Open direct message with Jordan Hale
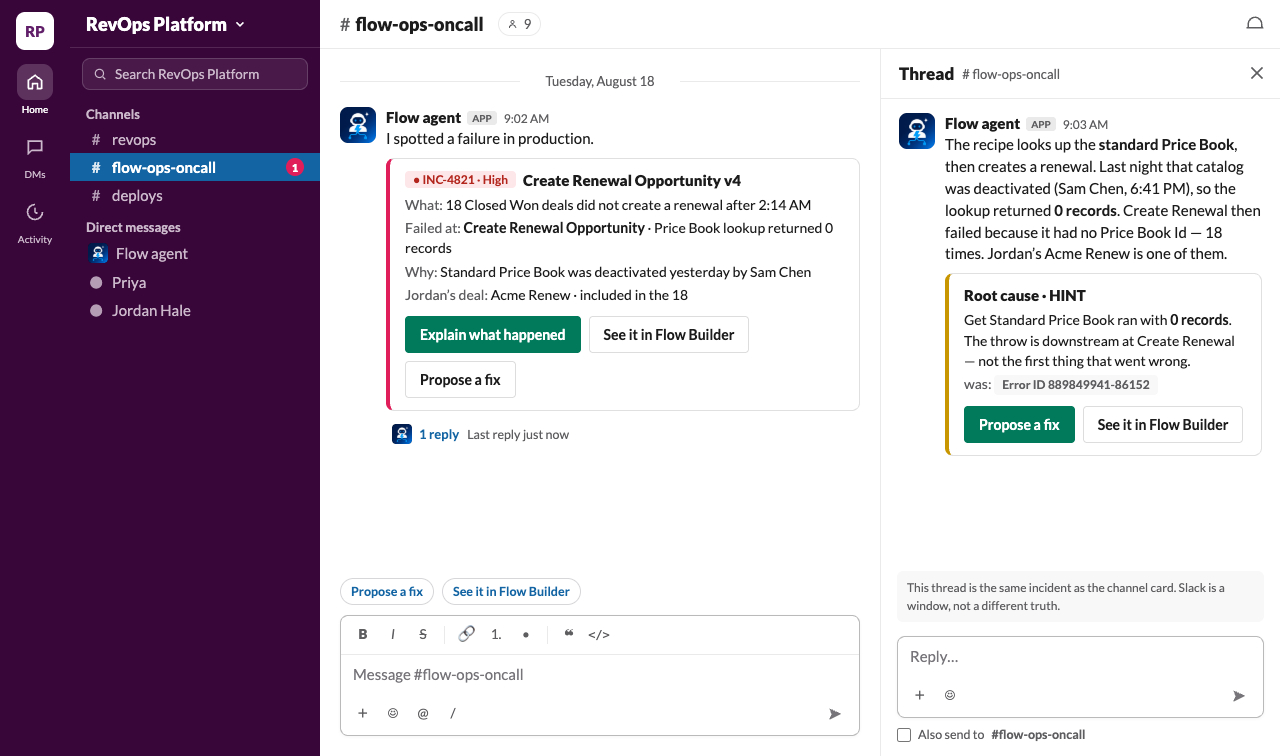Screen dimensions: 1280x756 [195, 311]
